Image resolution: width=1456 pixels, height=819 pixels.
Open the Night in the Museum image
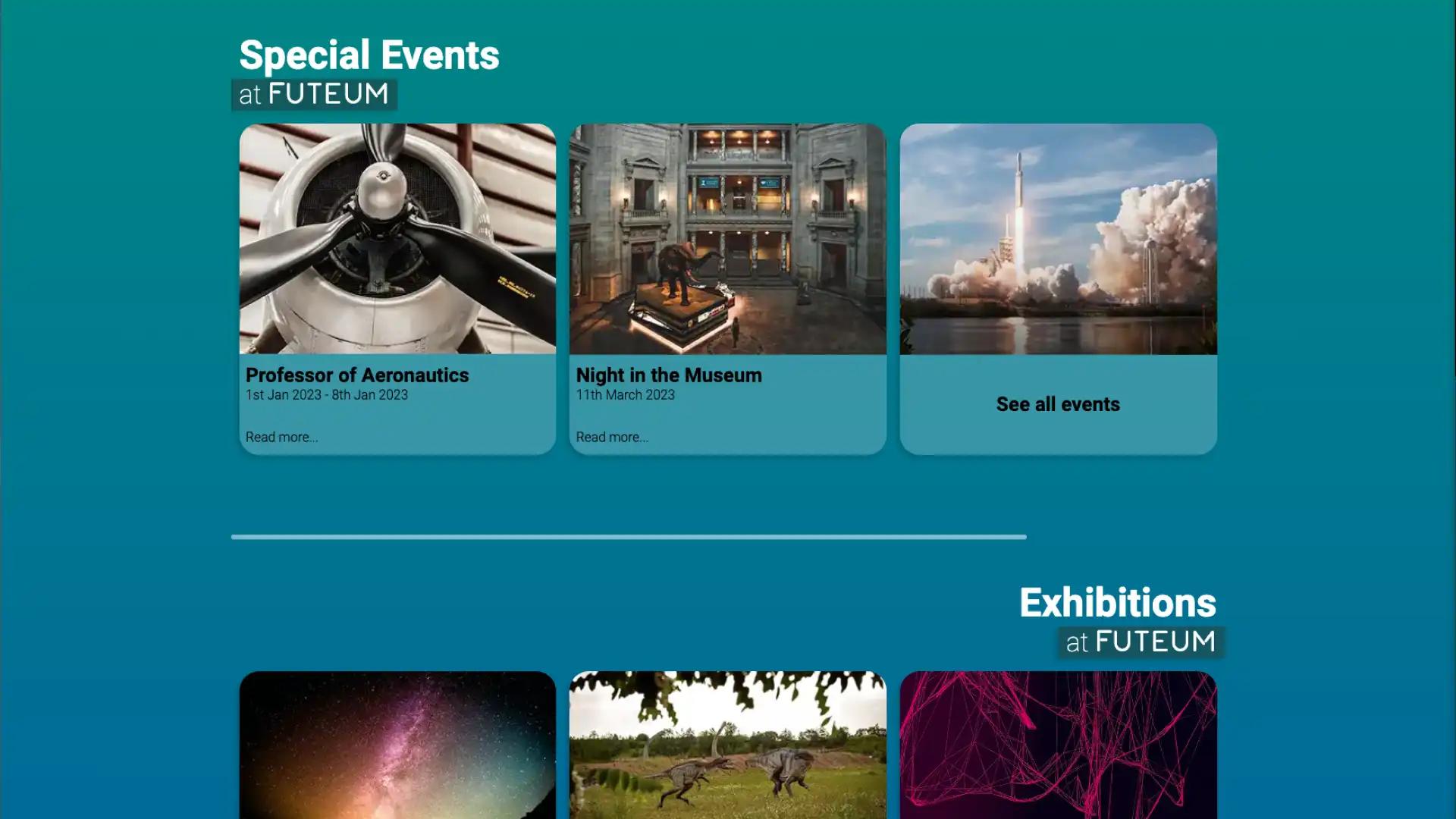[727, 239]
